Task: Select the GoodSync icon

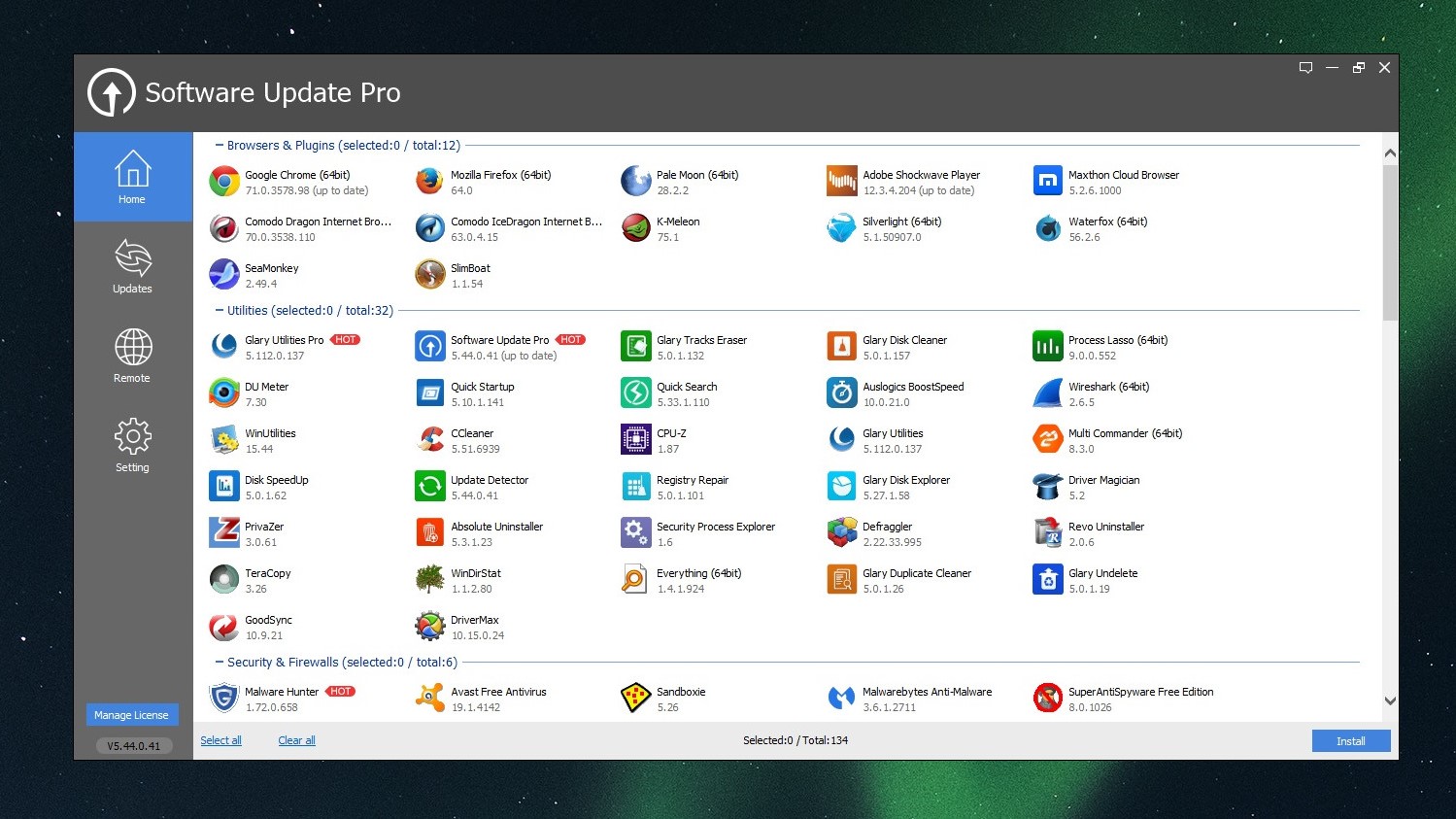Action: pos(224,627)
